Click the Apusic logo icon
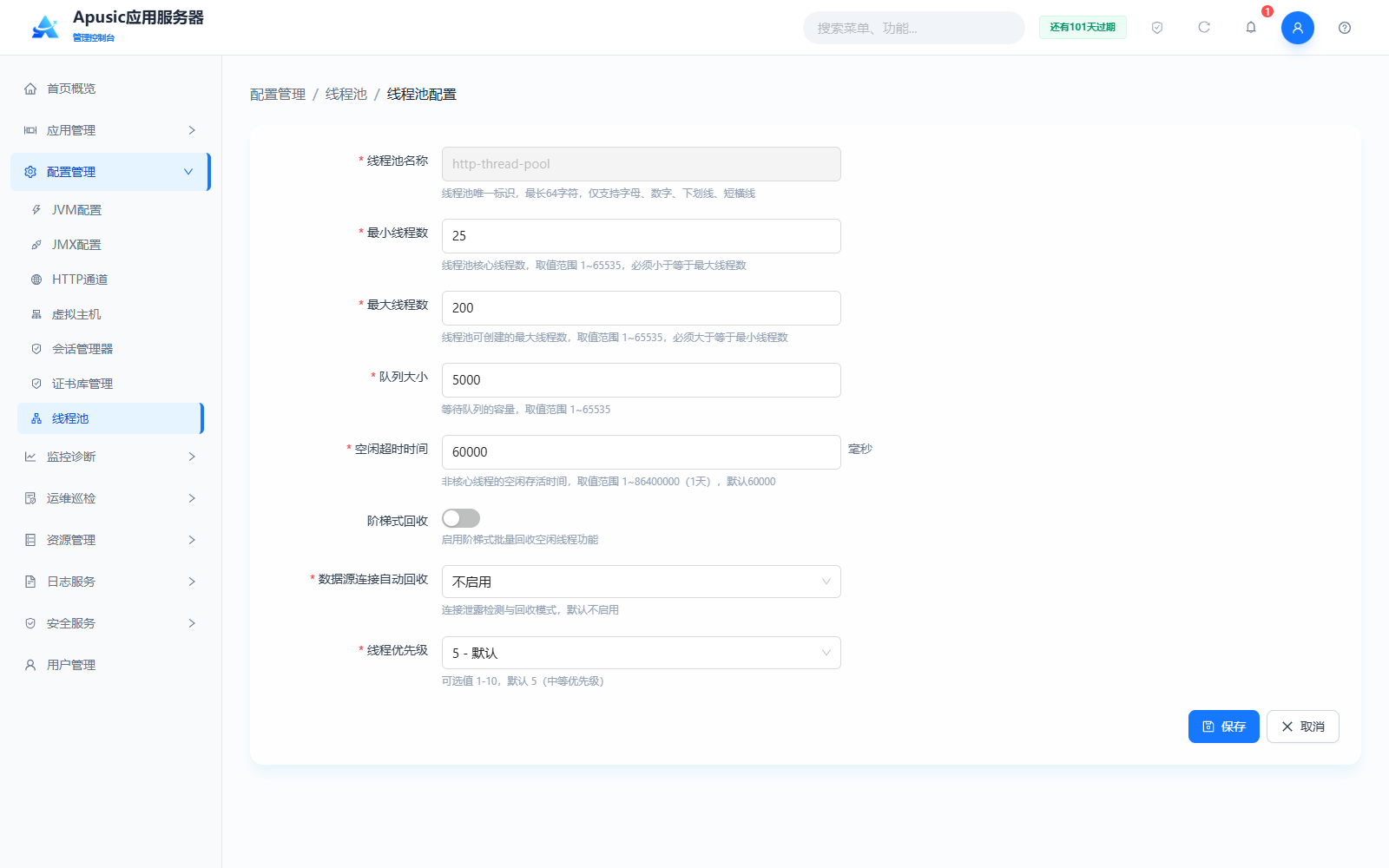 point(45,27)
